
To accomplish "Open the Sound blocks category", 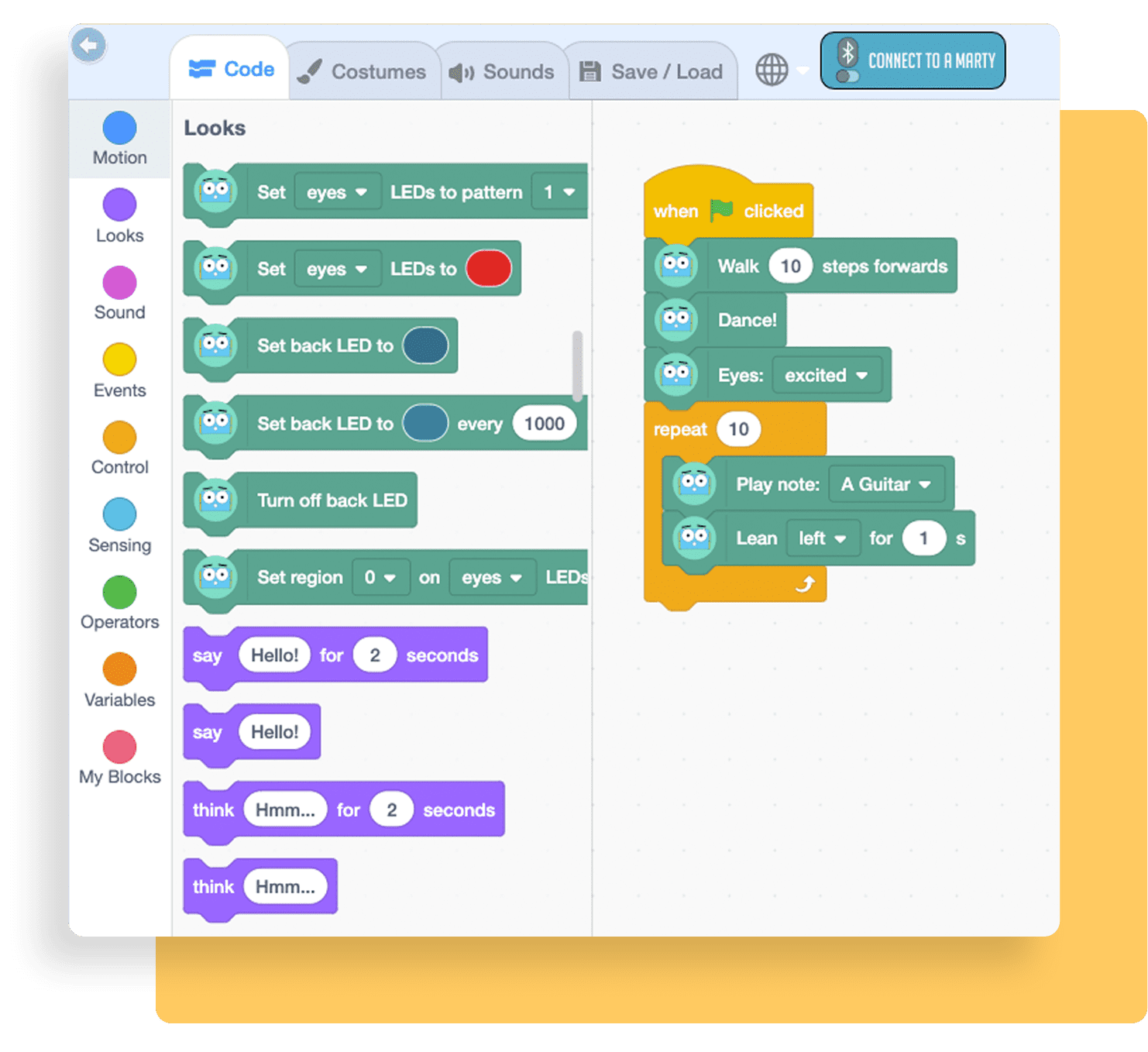I will pos(119,283).
